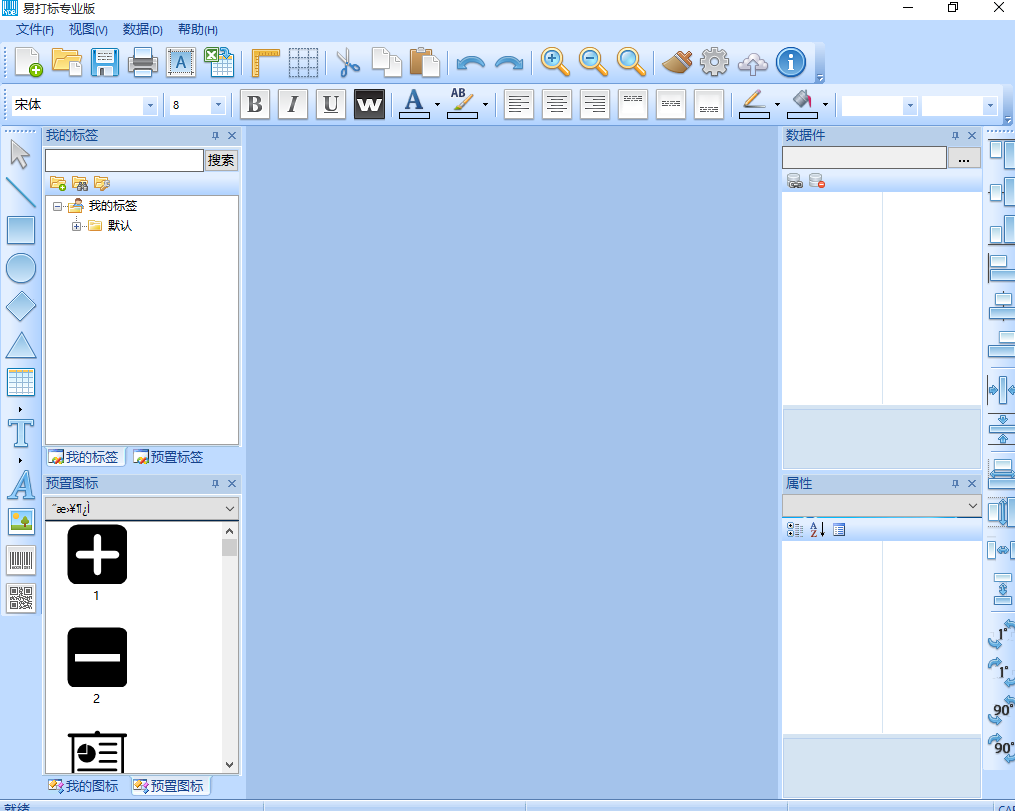Open the font name dropdown showing 宋体

[150, 105]
